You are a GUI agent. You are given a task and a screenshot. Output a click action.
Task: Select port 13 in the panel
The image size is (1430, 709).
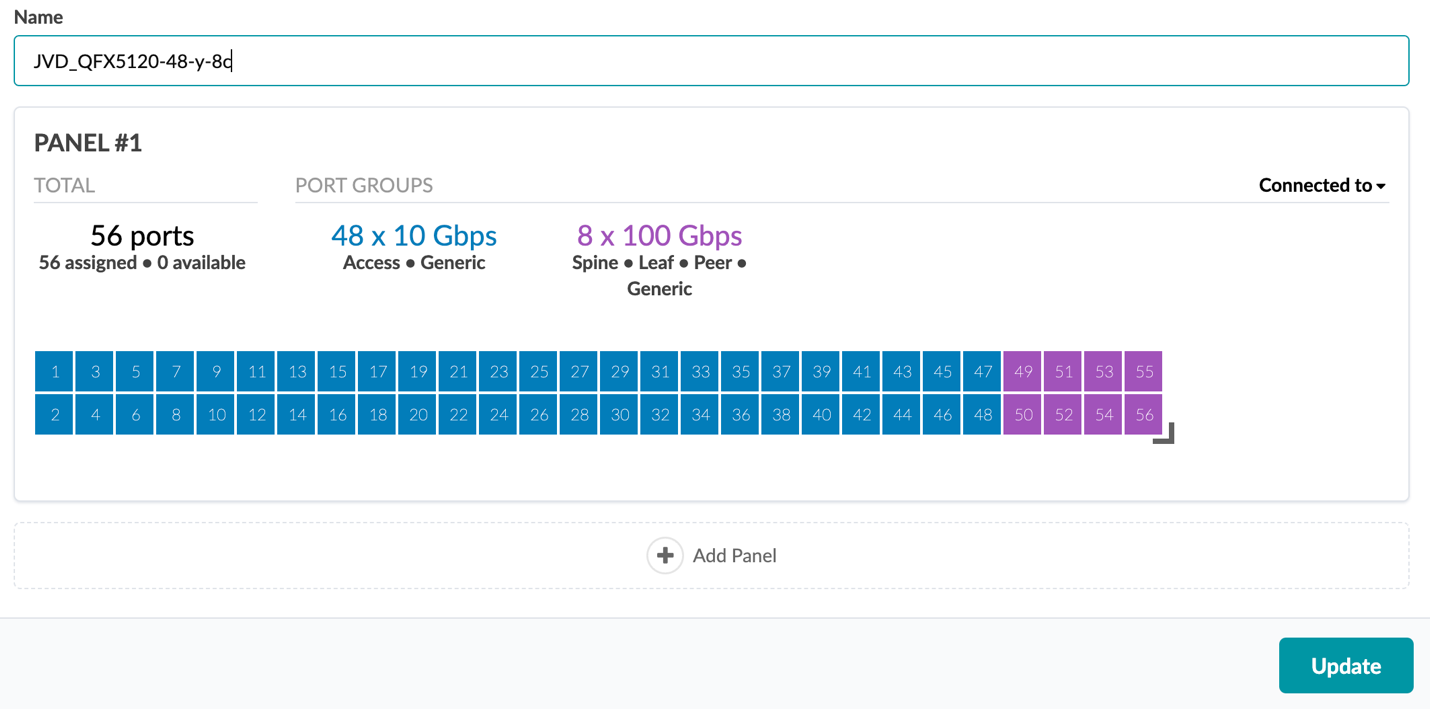297,372
